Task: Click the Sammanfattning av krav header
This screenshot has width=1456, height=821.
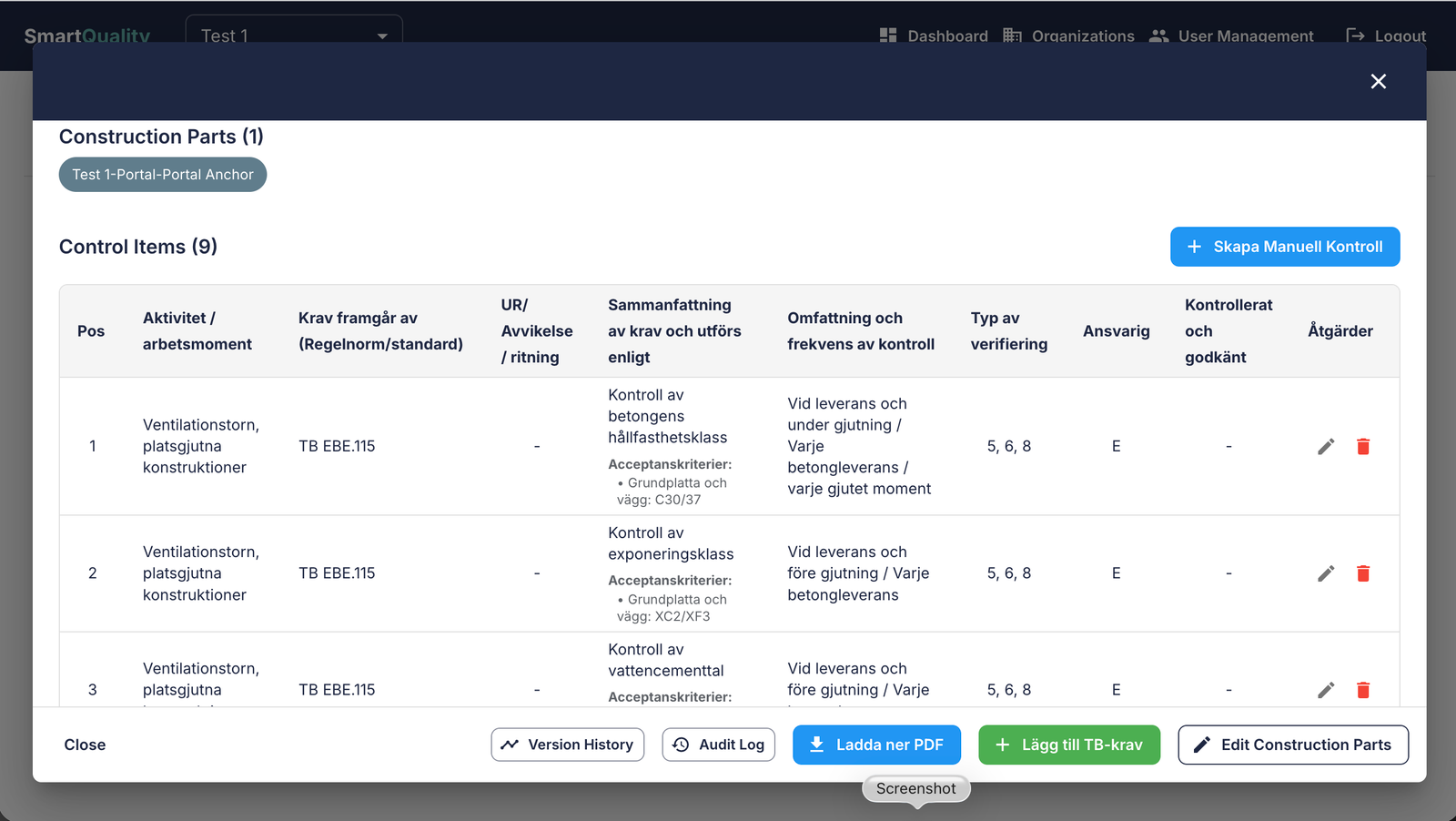Action: point(674,331)
